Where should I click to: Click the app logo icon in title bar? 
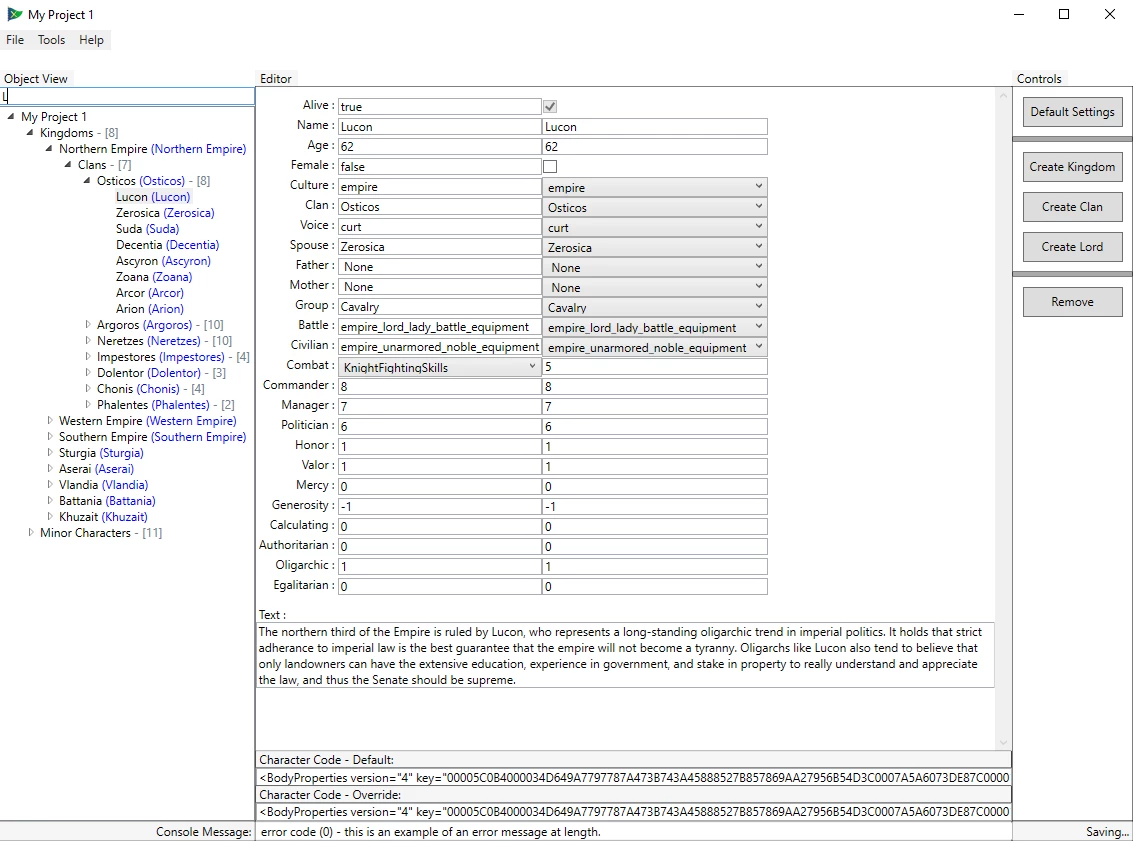click(x=14, y=14)
